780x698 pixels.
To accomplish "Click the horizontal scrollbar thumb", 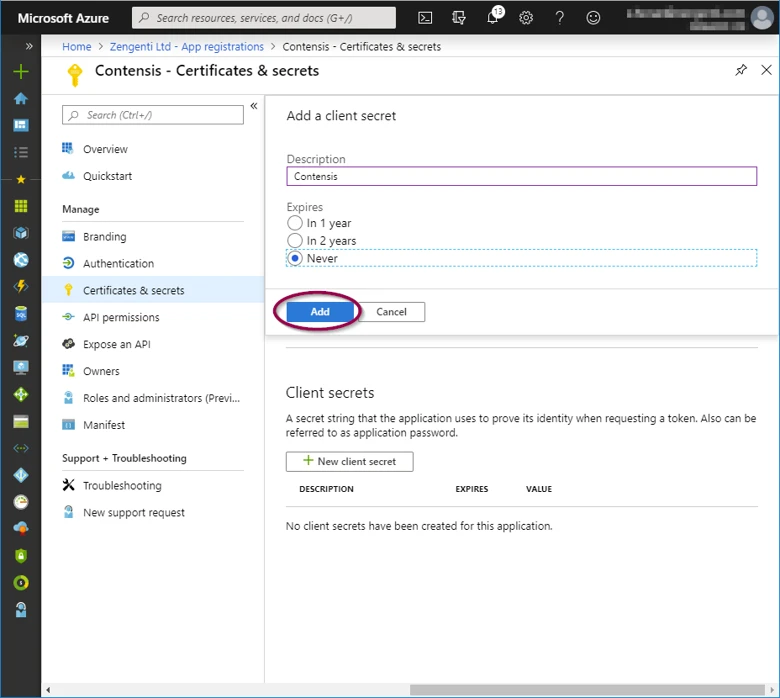I will pos(587,690).
